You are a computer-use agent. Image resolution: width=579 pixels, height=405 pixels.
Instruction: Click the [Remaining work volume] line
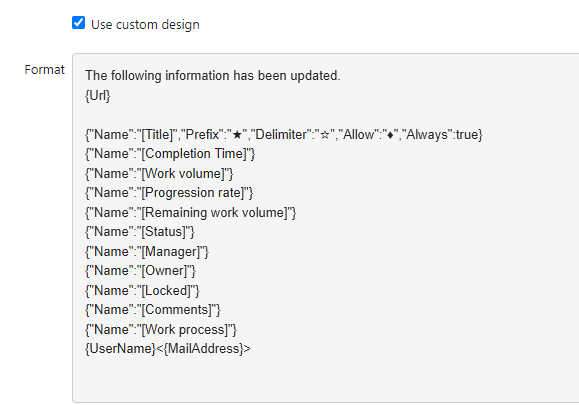coord(191,213)
